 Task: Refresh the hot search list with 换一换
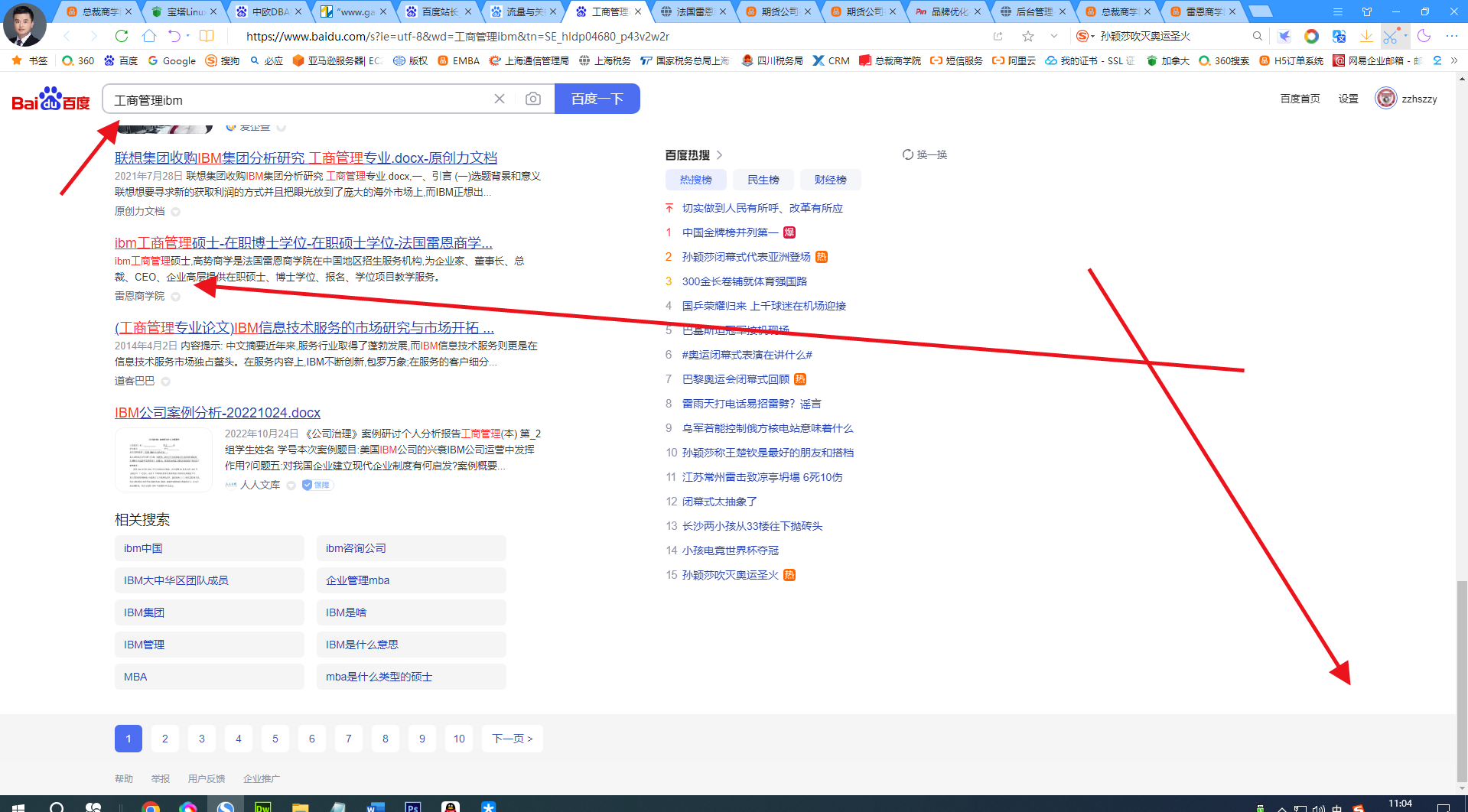point(924,154)
